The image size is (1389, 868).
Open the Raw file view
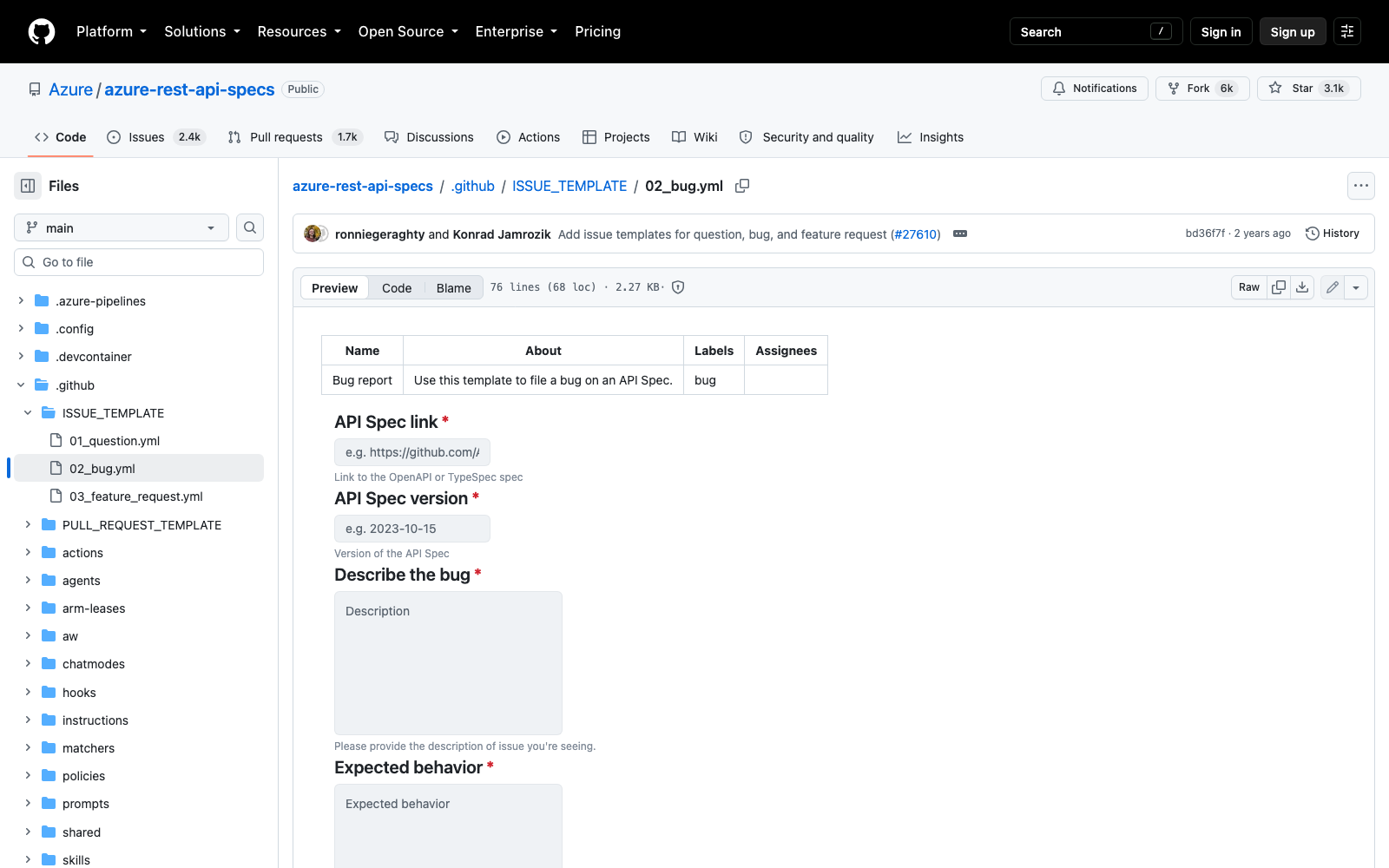(1249, 287)
